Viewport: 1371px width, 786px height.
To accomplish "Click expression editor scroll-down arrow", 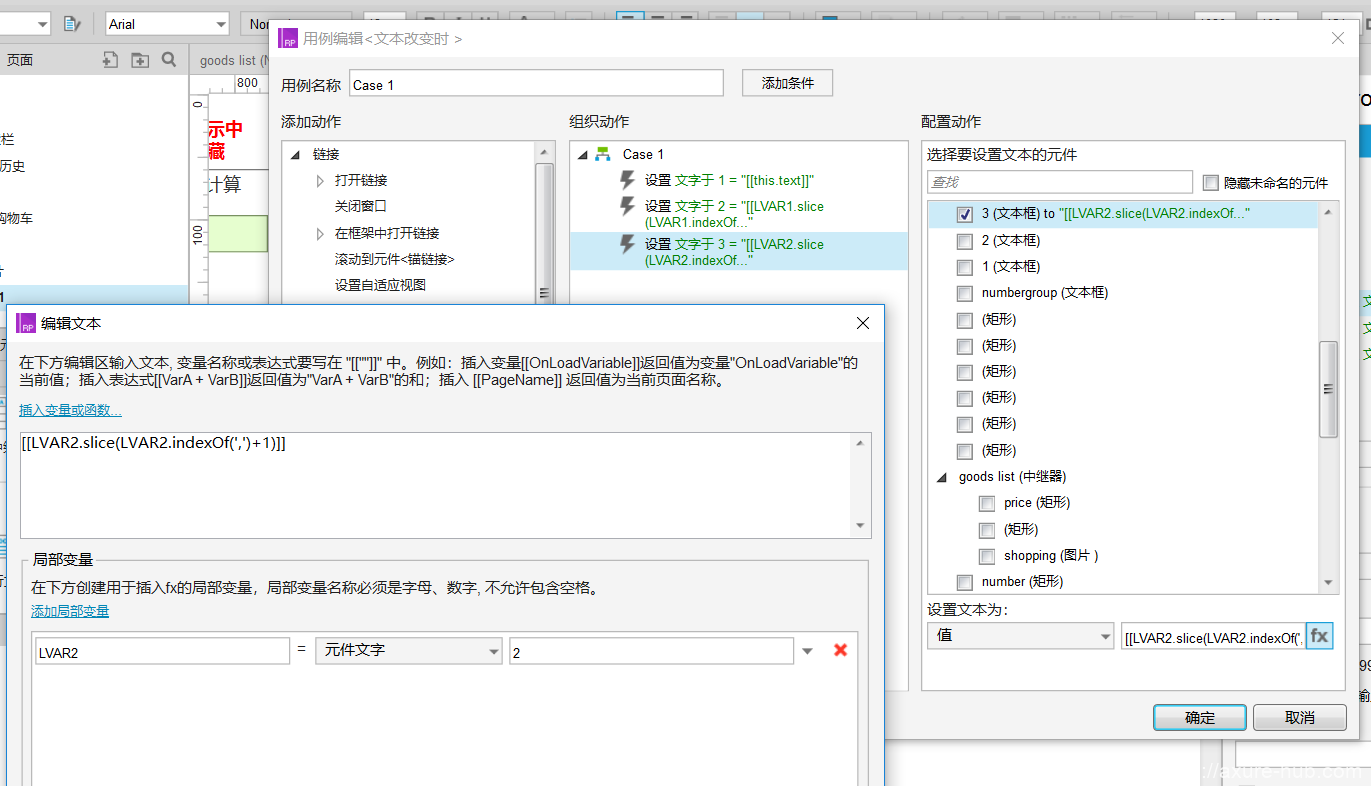I will coord(861,526).
